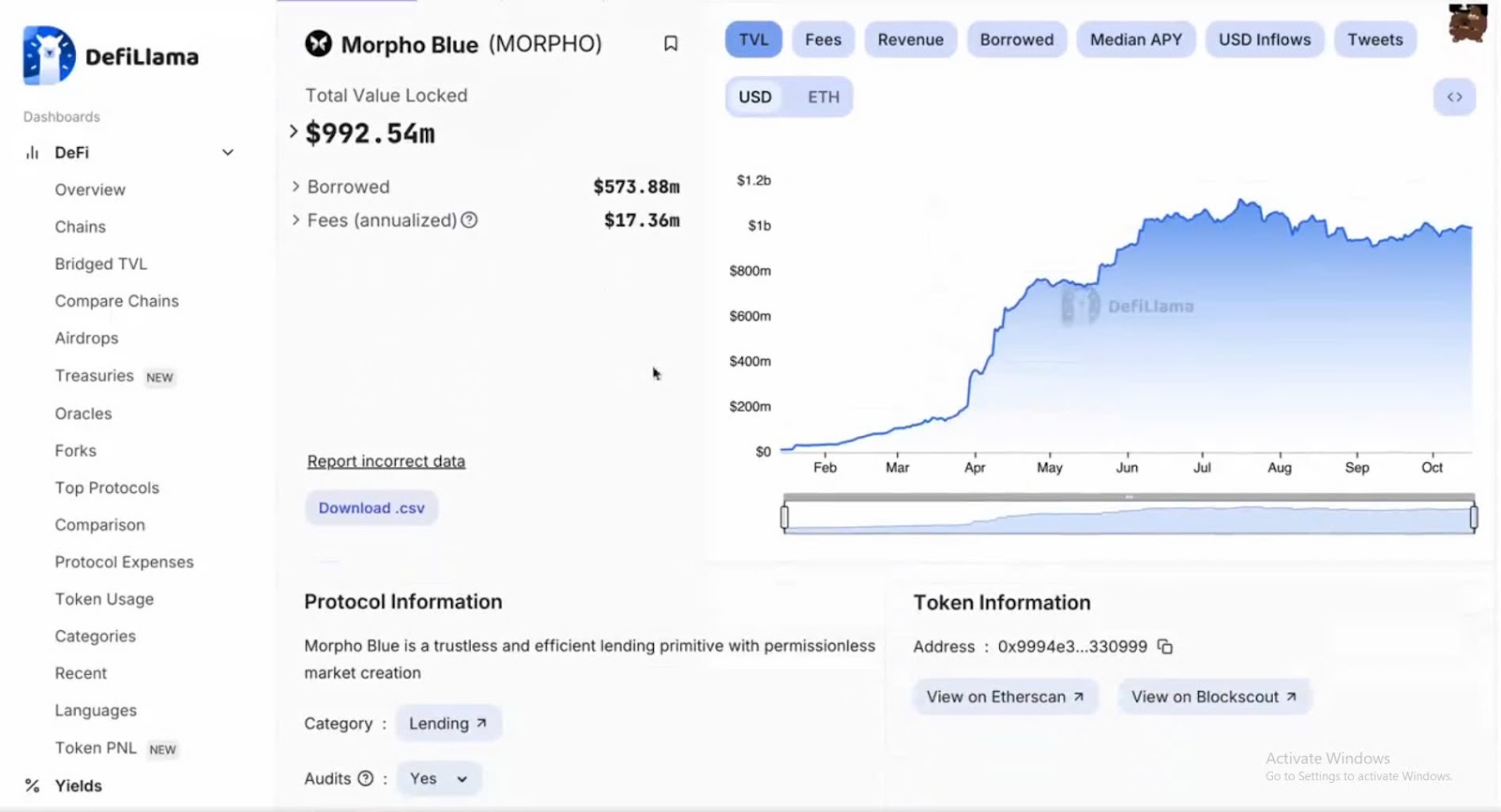Go to Bridged TVL
The image size is (1501, 812).
click(x=101, y=263)
